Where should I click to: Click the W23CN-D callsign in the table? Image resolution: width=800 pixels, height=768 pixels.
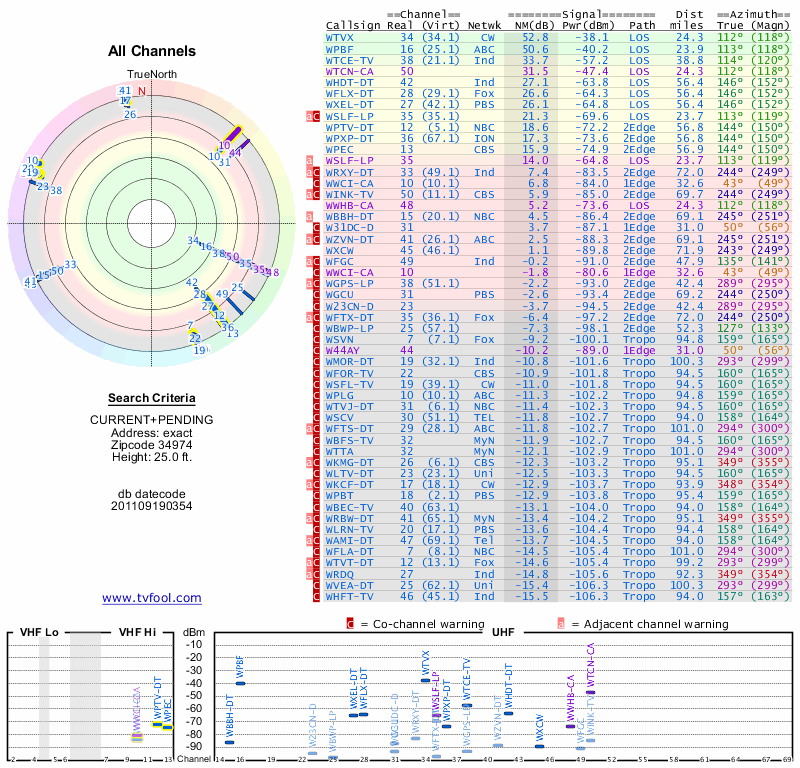pos(349,306)
